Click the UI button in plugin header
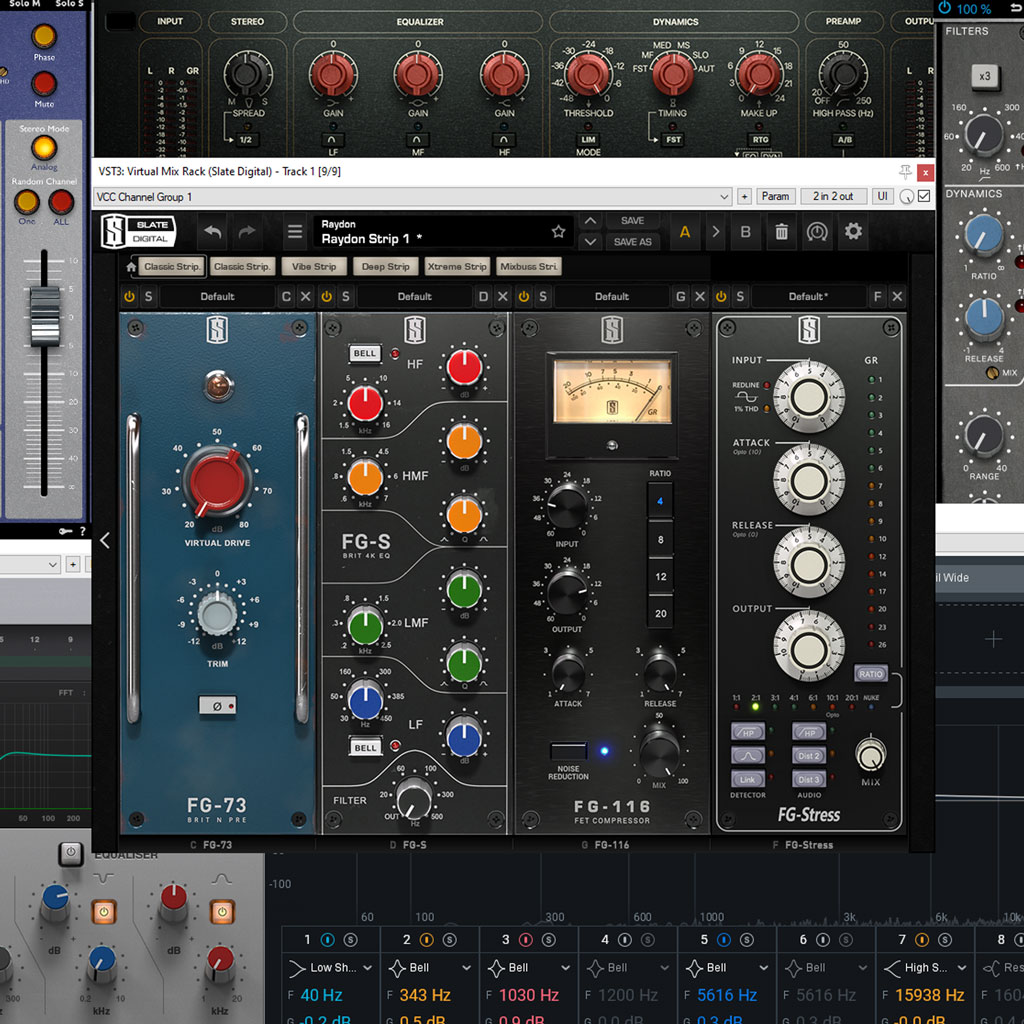Viewport: 1024px width, 1024px height. click(x=882, y=196)
